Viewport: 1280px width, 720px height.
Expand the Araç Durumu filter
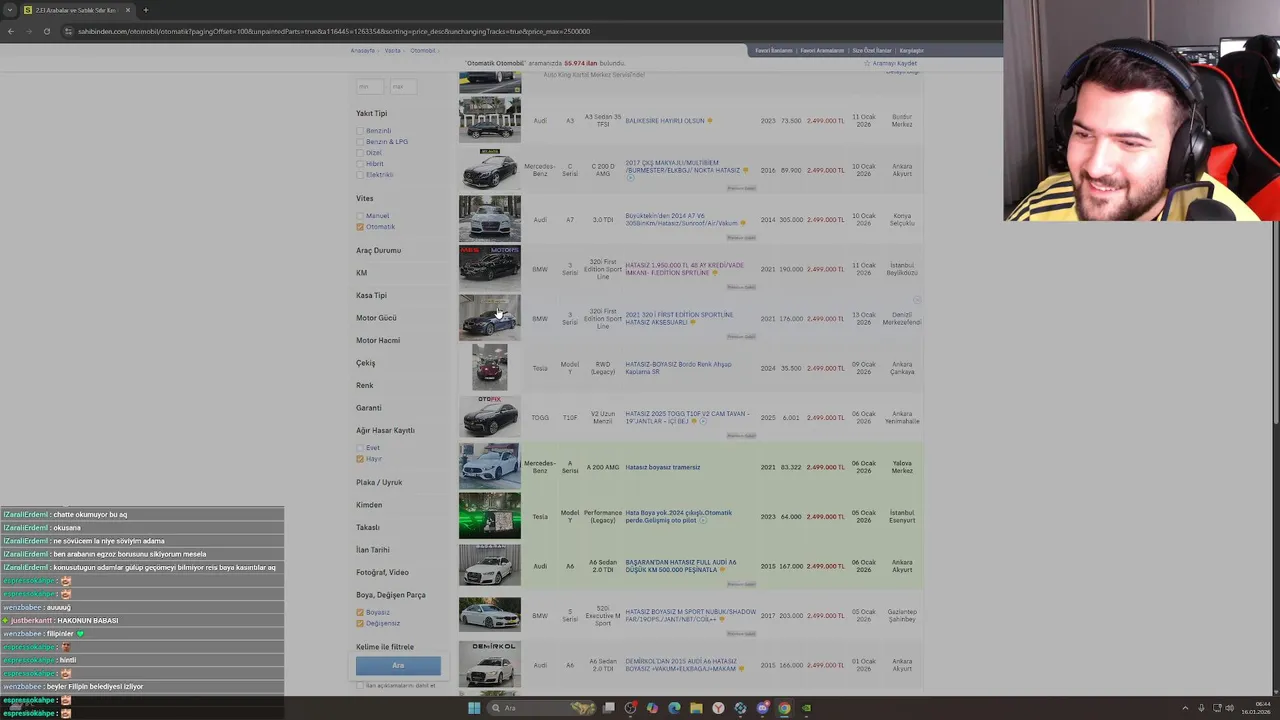pyautogui.click(x=378, y=250)
